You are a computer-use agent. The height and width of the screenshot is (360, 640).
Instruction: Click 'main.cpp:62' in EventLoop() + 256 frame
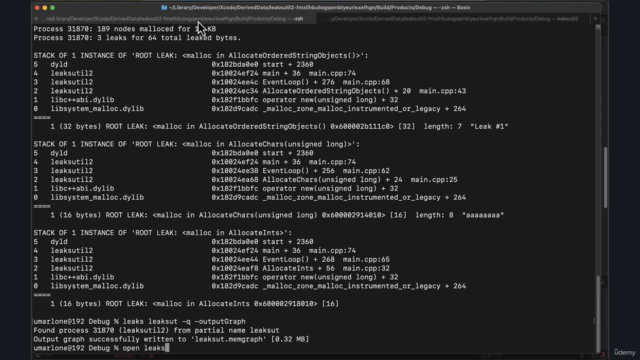(x=366, y=171)
